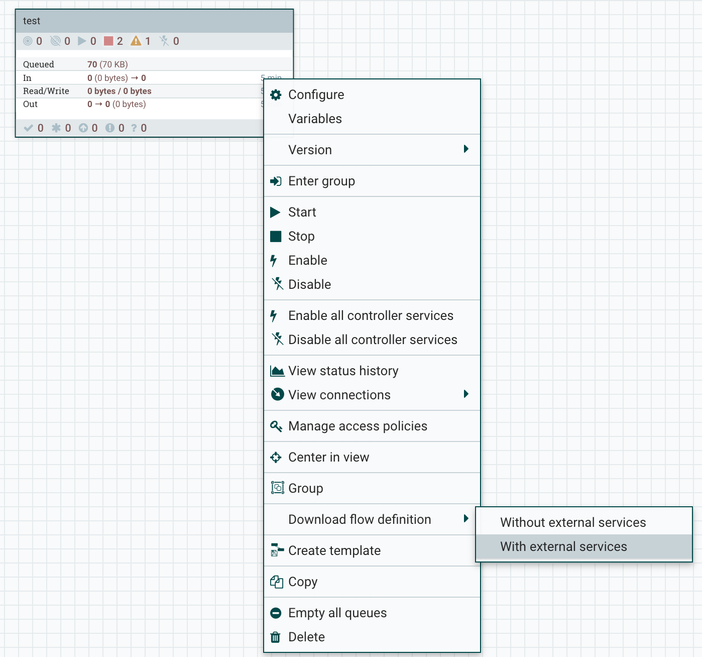Viewport: 702px width, 657px height.
Task: Click the Enable lightning bolt icon
Action: 274,261
